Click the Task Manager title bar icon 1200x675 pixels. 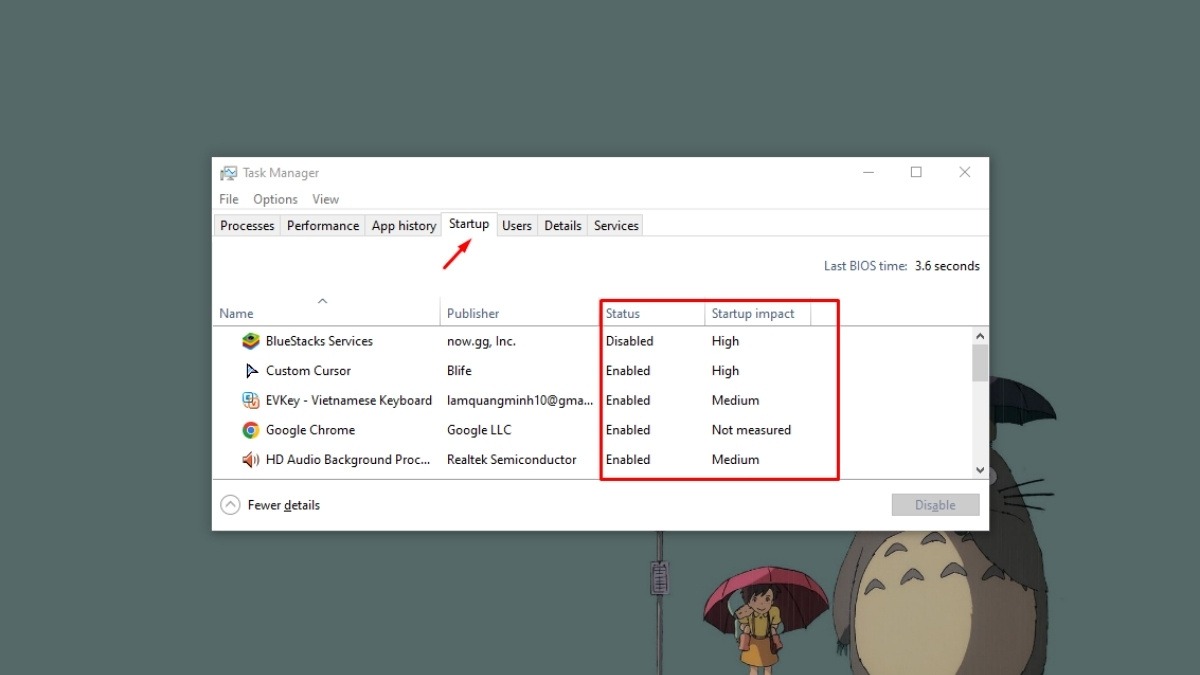point(229,173)
